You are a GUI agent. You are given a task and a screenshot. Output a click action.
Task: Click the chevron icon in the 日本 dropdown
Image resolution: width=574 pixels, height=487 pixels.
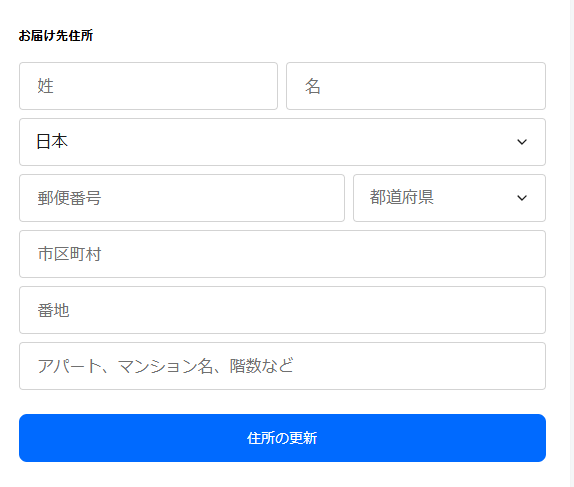522,142
